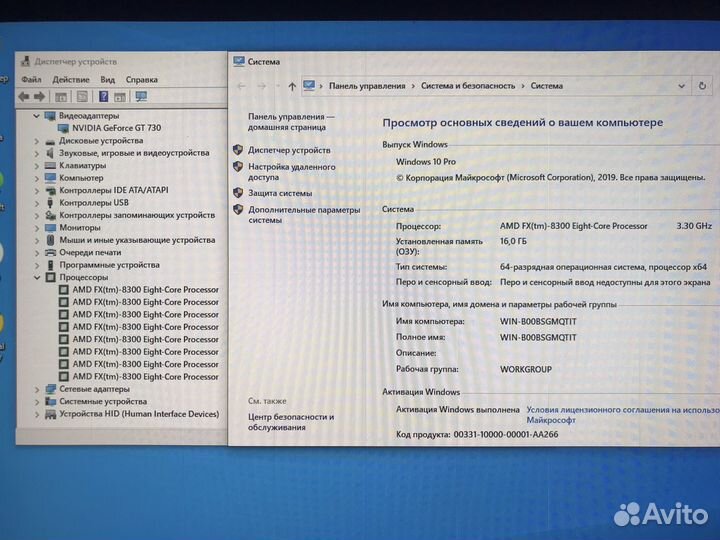720x540 pixels.
Task: Expand Контроллеры IDE ATA/ATAPI category
Action: 37,191
